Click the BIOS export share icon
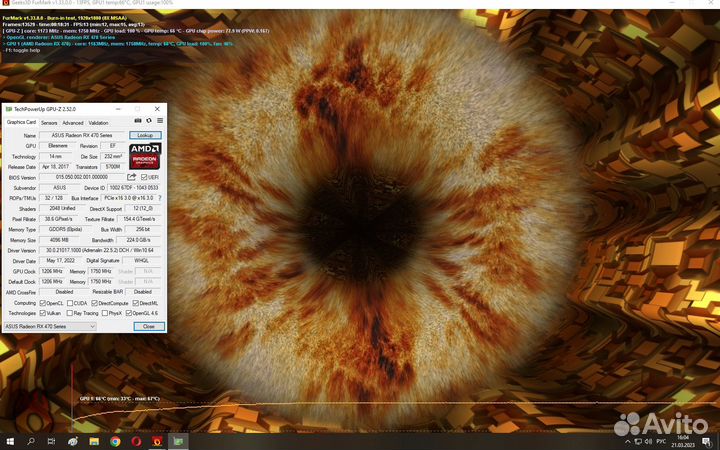The height and width of the screenshot is (450, 720). click(131, 177)
